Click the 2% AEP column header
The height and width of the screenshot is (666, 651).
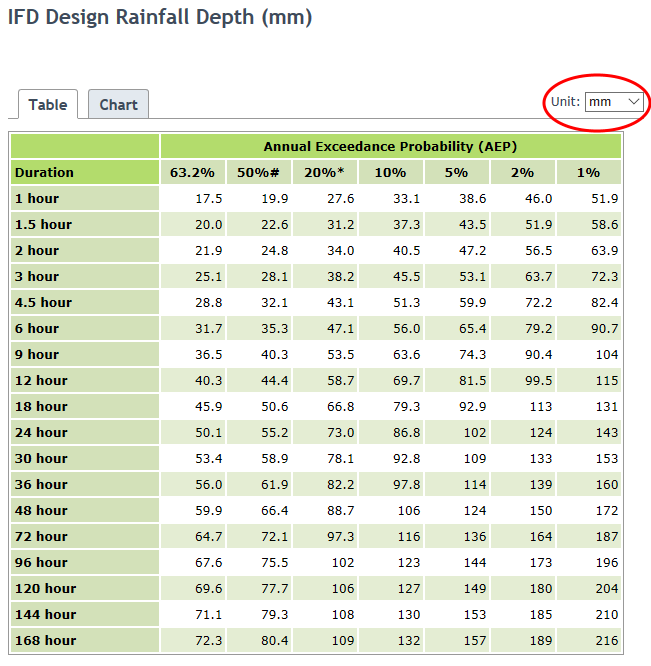pos(522,172)
